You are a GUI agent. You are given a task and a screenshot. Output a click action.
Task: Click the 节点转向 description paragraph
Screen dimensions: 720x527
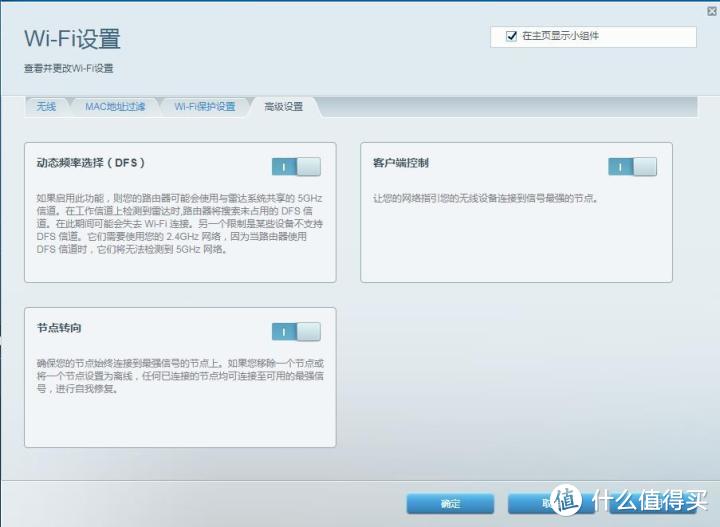[x=180, y=376]
